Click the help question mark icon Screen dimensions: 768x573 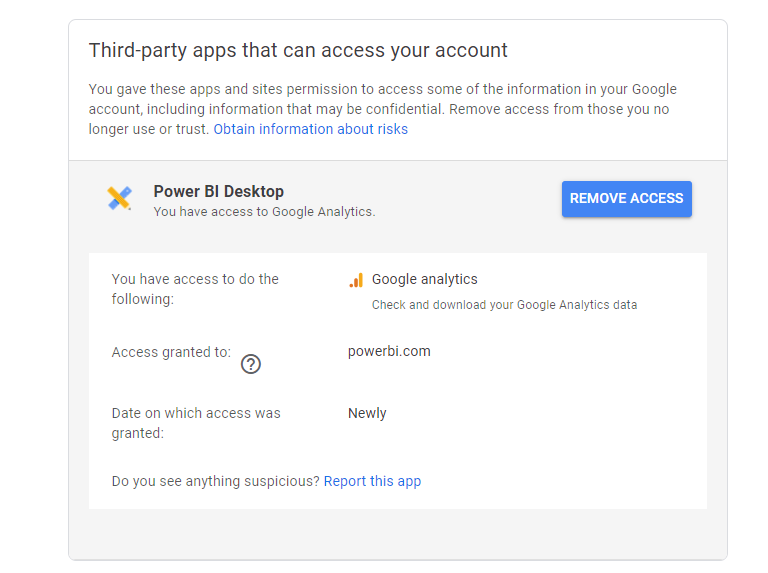251,364
